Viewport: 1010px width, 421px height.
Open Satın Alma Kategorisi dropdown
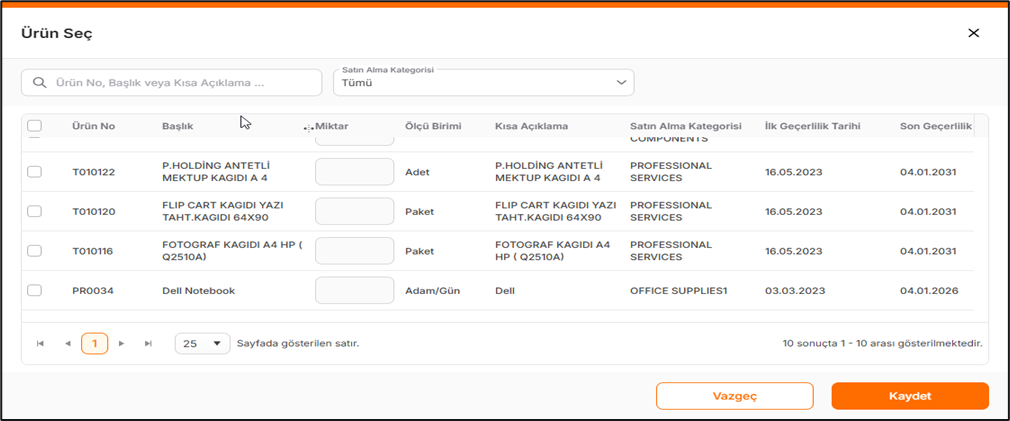(x=483, y=83)
